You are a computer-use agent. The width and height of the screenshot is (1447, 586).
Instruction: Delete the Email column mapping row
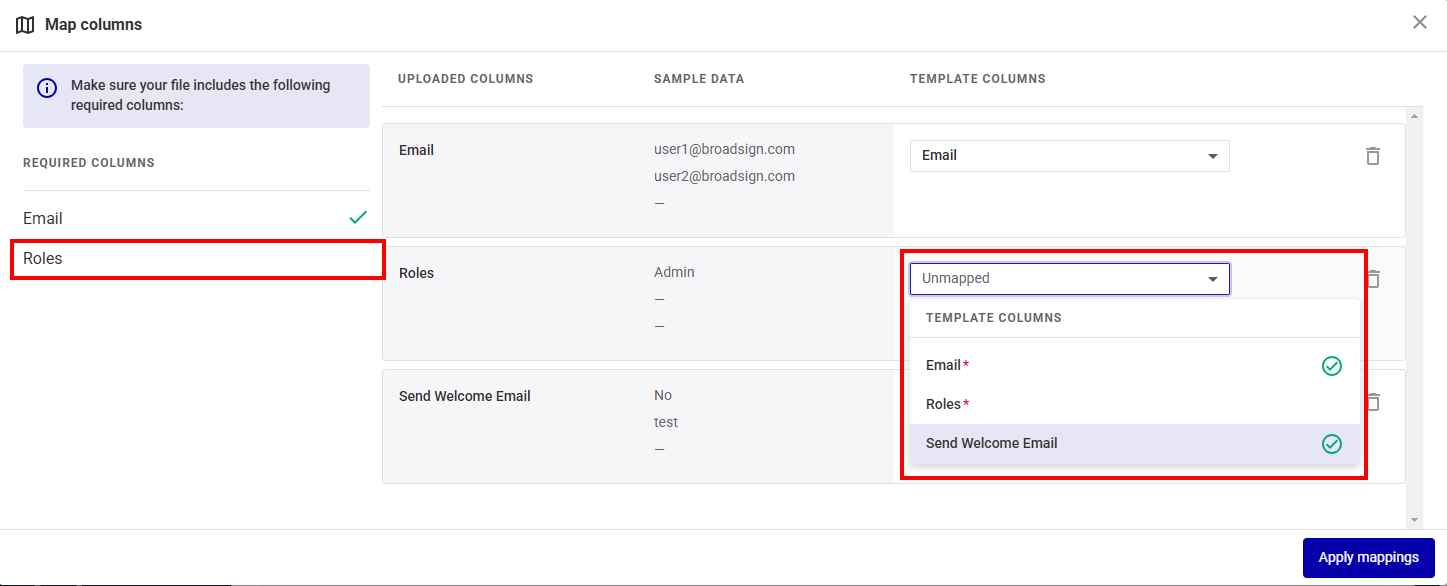pyautogui.click(x=1372, y=156)
